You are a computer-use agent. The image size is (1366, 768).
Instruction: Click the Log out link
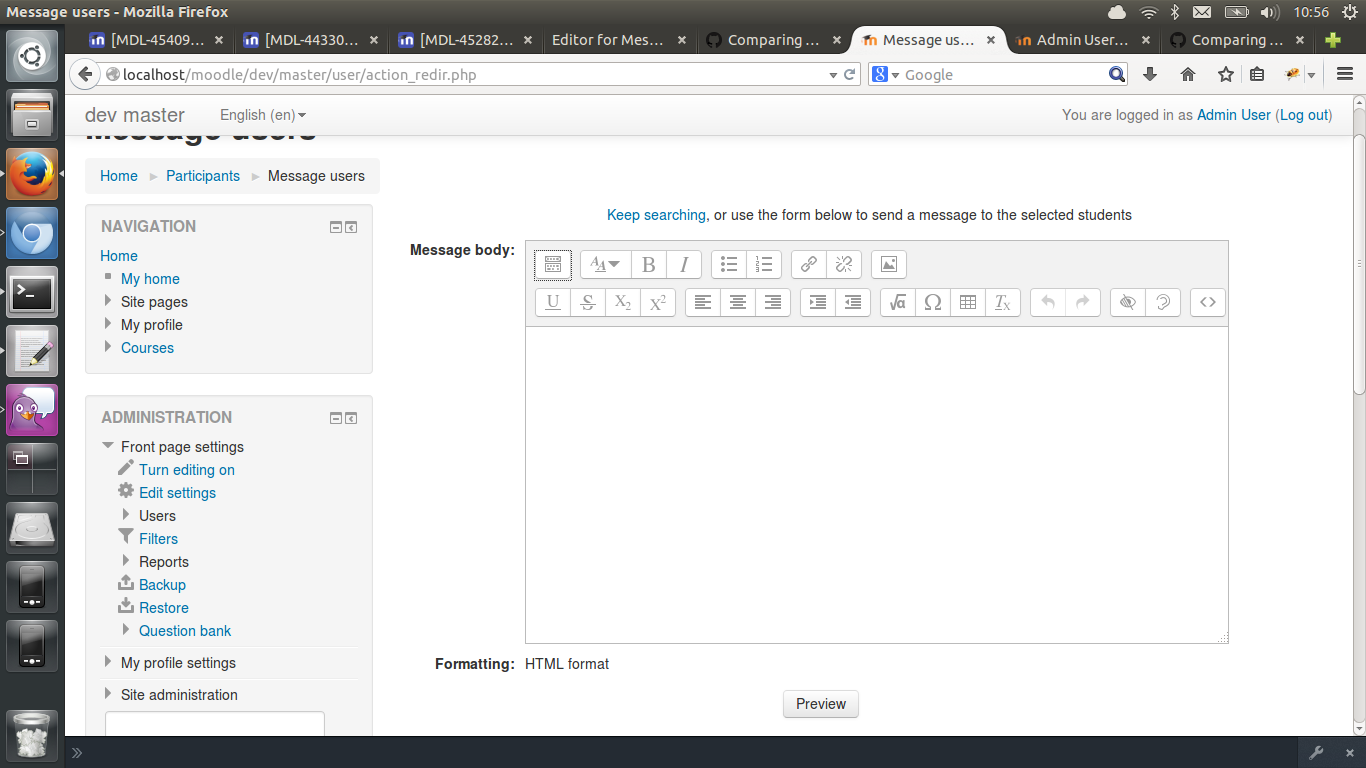1304,115
